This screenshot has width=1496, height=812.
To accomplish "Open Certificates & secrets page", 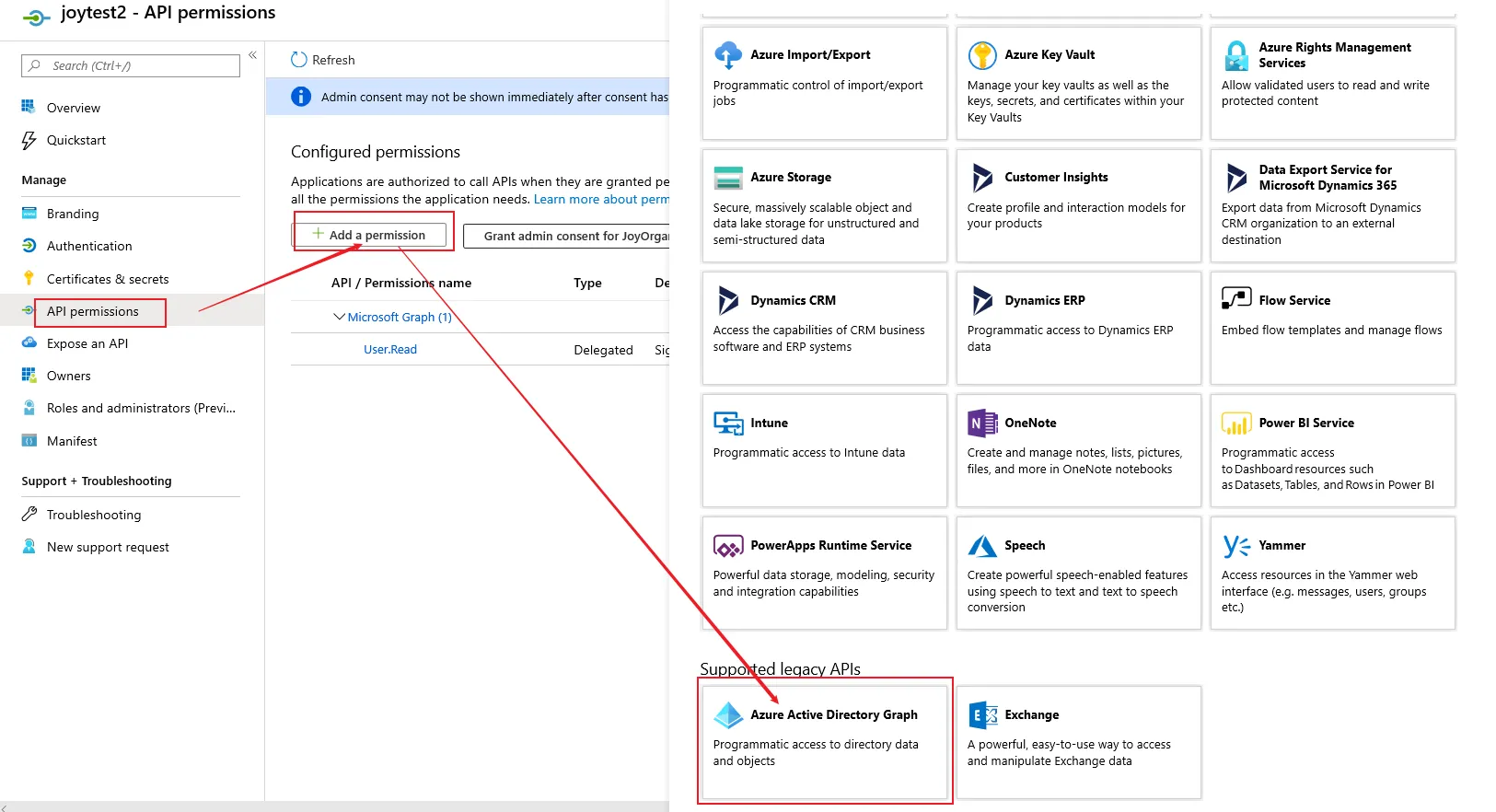I will coord(108,279).
